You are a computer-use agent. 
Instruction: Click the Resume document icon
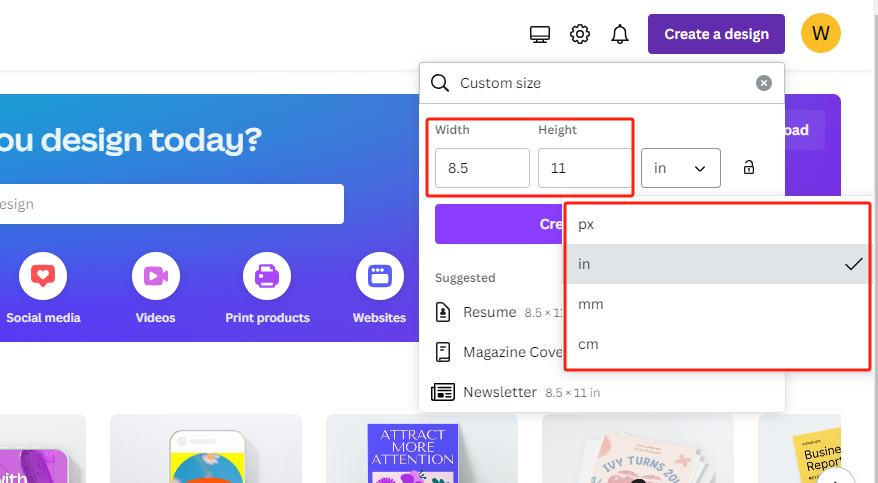coord(443,312)
